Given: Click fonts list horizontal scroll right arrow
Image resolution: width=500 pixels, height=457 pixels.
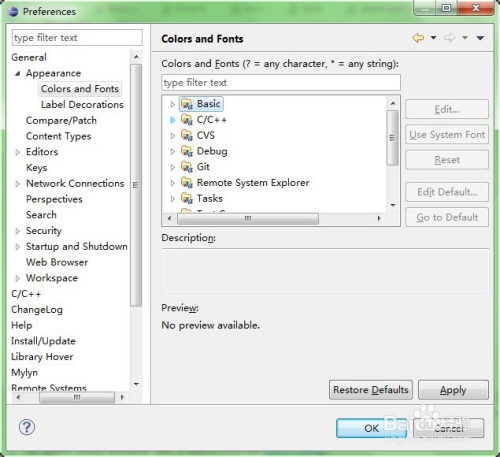Looking at the screenshot, I should point(379,219).
